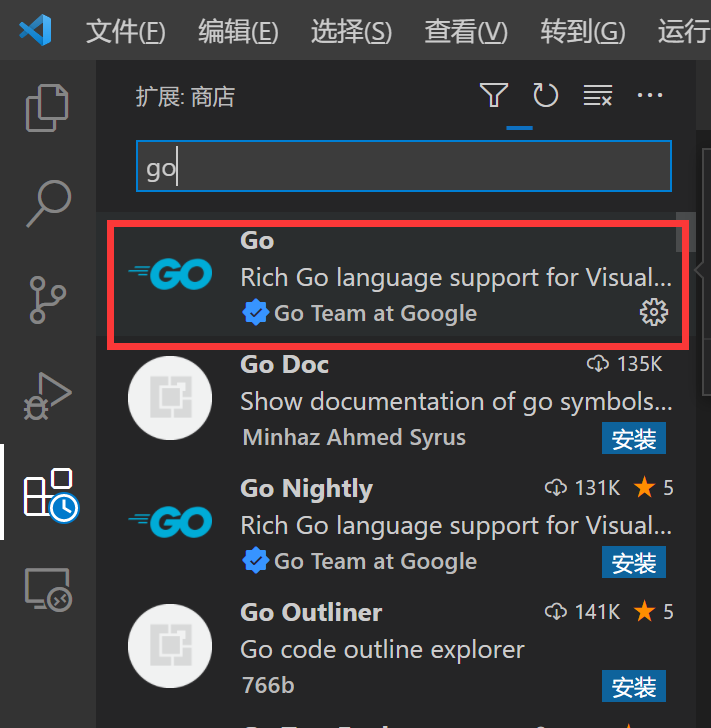Refresh the extensions list

click(x=545, y=95)
